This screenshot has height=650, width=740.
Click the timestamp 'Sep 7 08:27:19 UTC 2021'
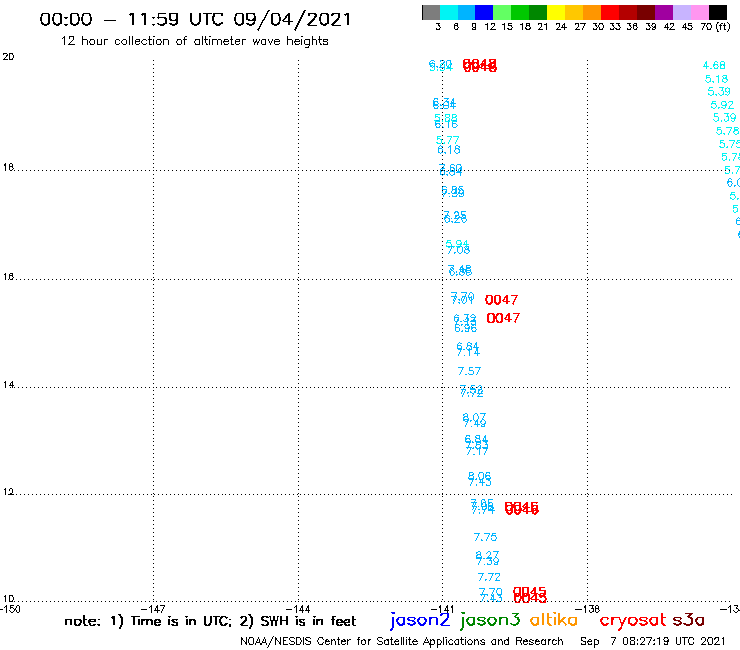click(652, 641)
